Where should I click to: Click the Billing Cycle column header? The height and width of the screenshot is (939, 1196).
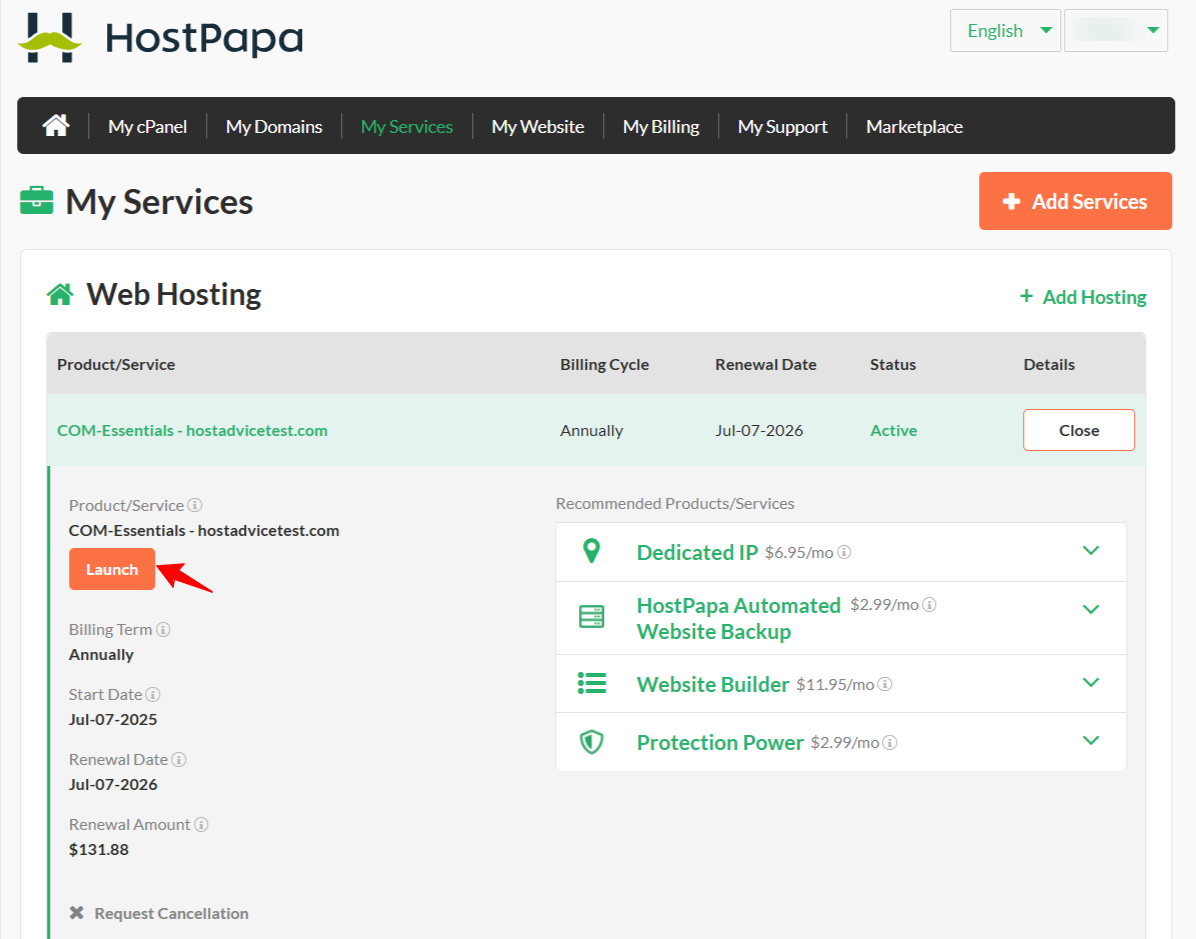[604, 365]
